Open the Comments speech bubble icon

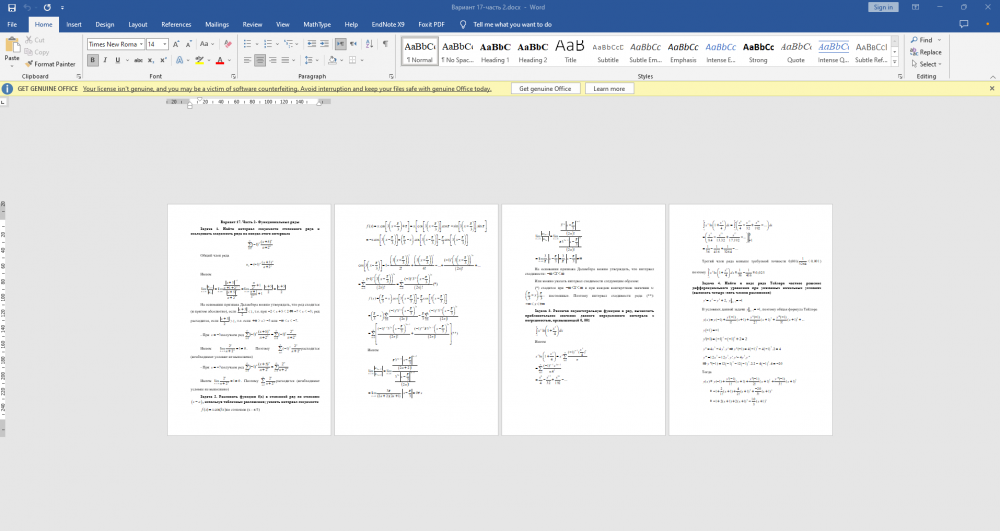[964, 24]
